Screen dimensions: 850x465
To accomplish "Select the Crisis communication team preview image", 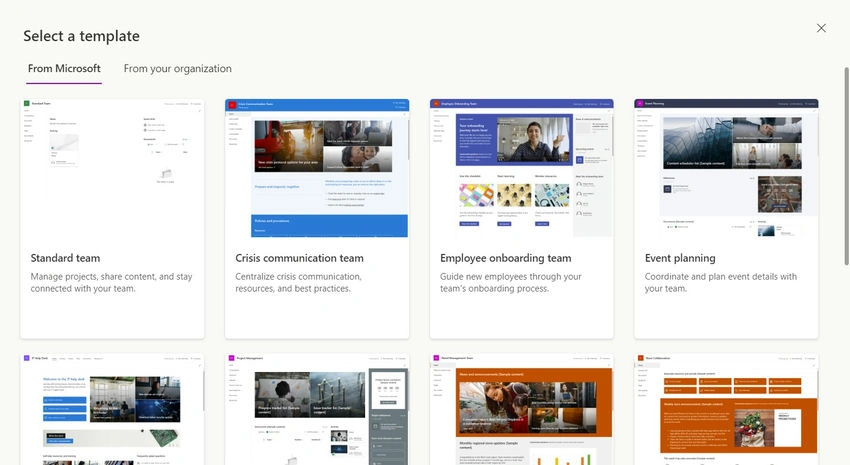I will [x=317, y=168].
